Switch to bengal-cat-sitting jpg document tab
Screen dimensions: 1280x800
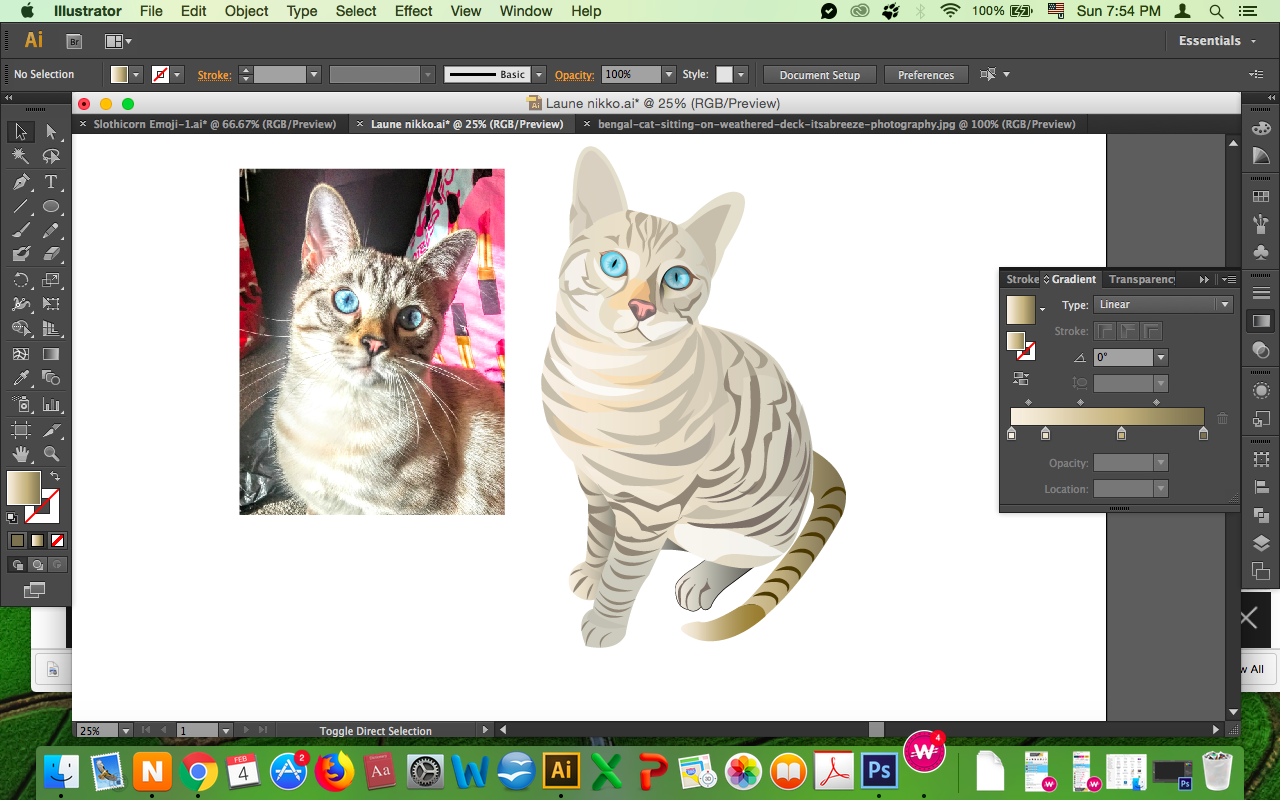click(836, 124)
